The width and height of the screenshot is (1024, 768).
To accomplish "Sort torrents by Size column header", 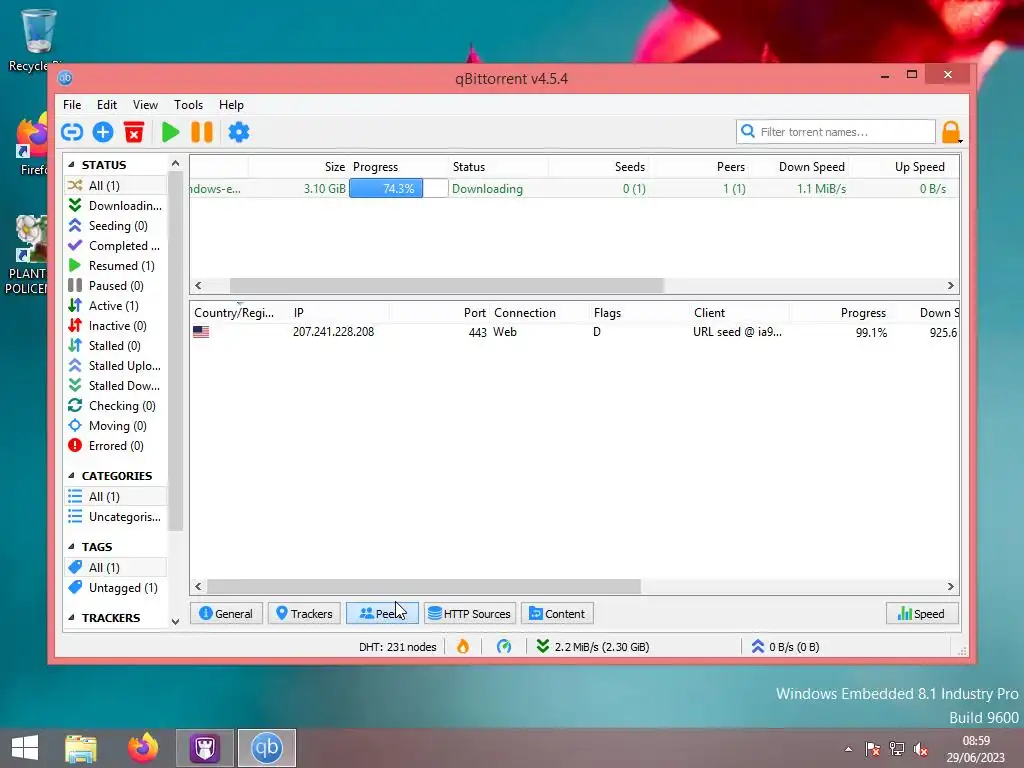I will (335, 167).
